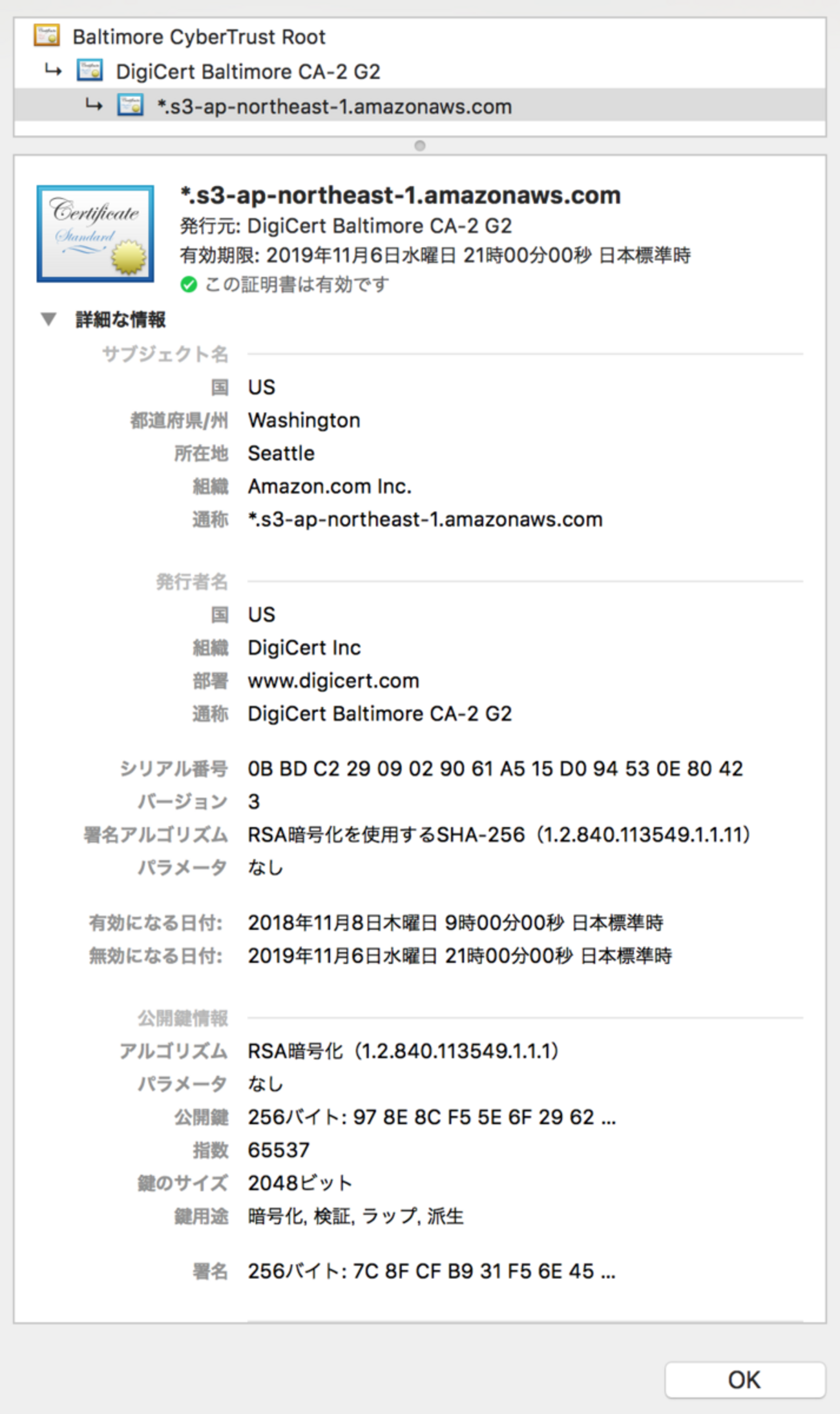
Task: Click the 鍵のサイズ value 2048ビット
Action: coord(300,1183)
